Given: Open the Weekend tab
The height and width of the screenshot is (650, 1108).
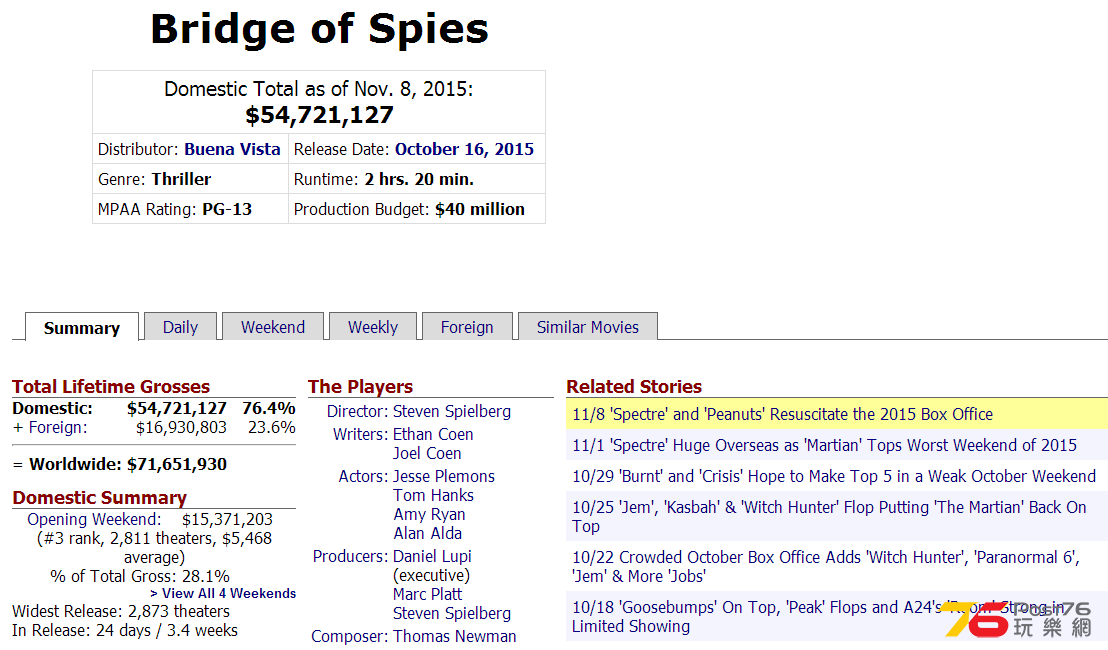Looking at the screenshot, I should (273, 327).
